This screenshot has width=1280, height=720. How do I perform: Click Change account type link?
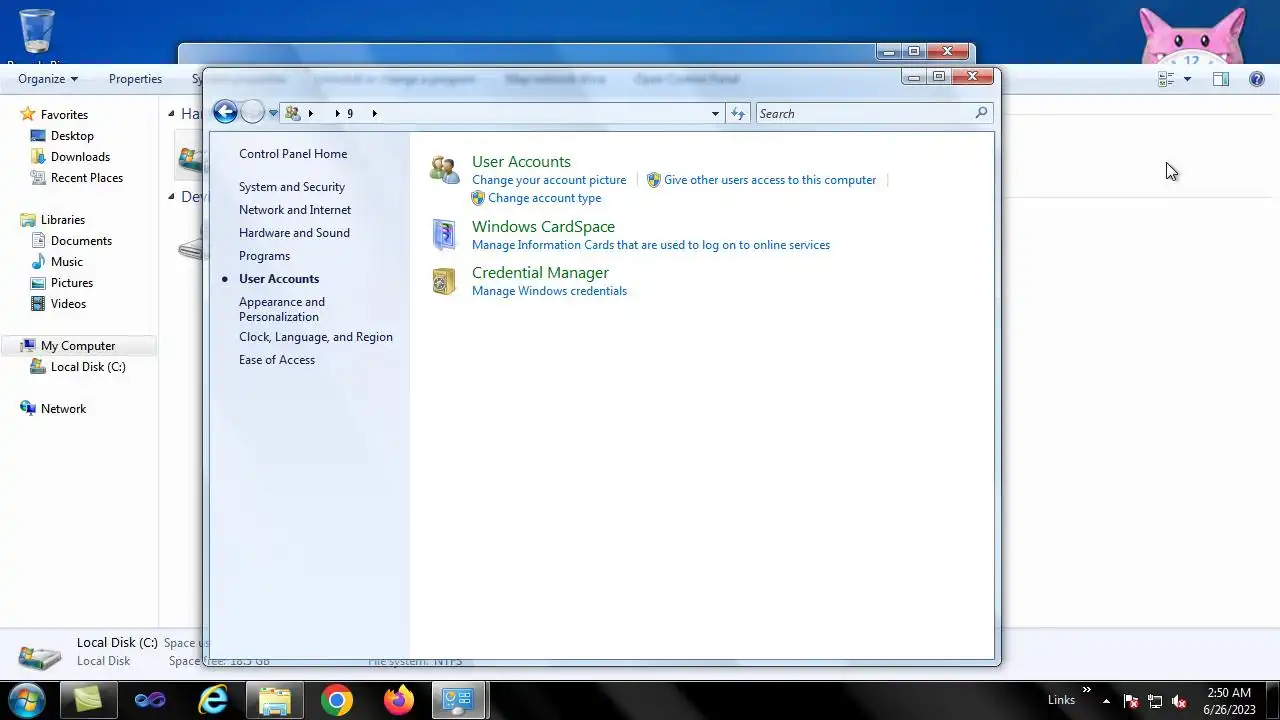(544, 198)
